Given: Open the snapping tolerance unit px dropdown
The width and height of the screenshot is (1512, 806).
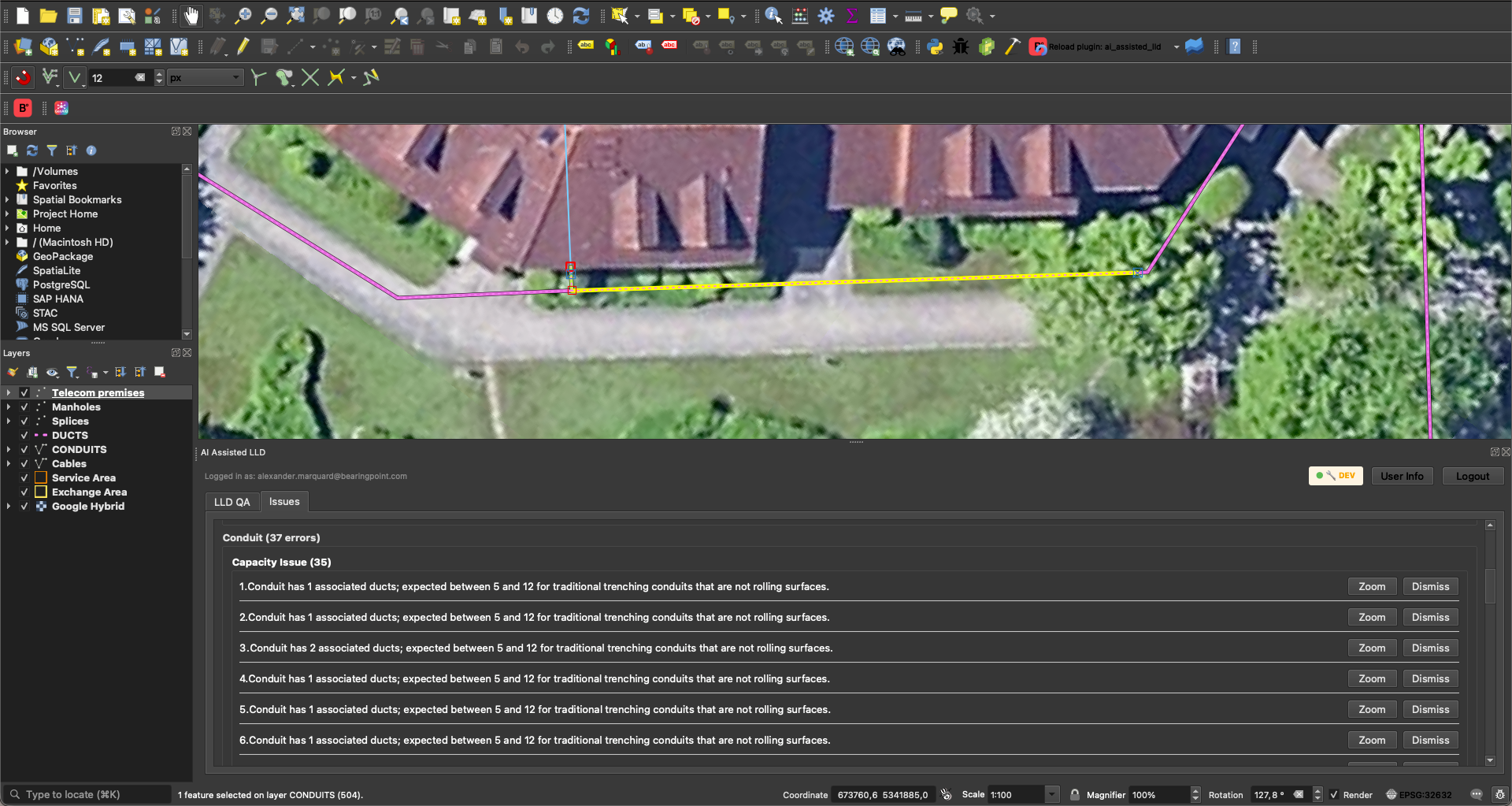Looking at the screenshot, I should pos(205,77).
